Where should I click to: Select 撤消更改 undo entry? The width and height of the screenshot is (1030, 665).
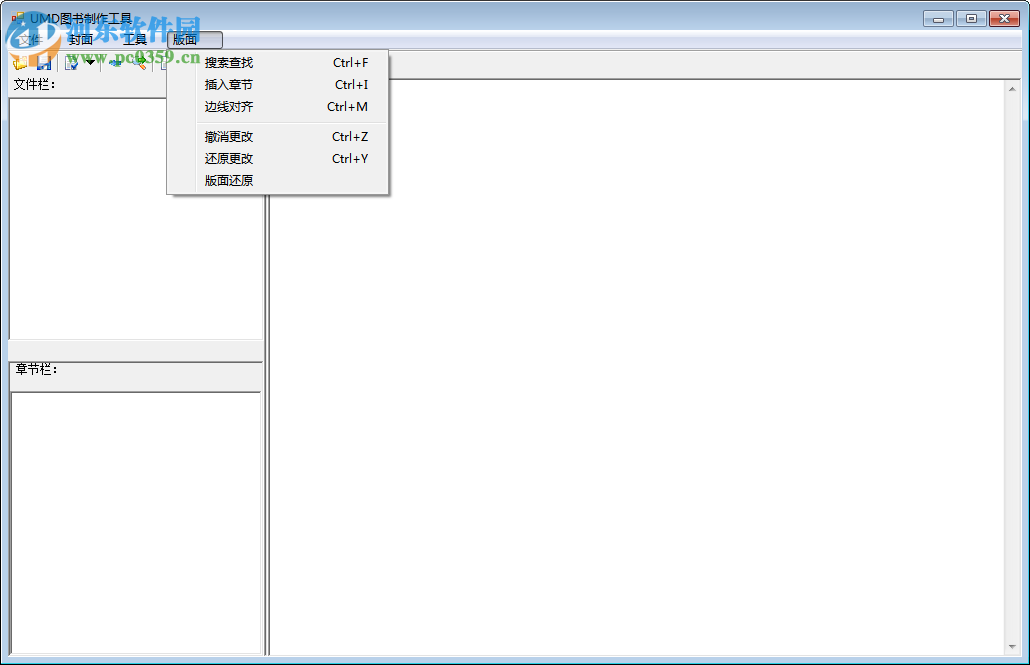tap(278, 137)
